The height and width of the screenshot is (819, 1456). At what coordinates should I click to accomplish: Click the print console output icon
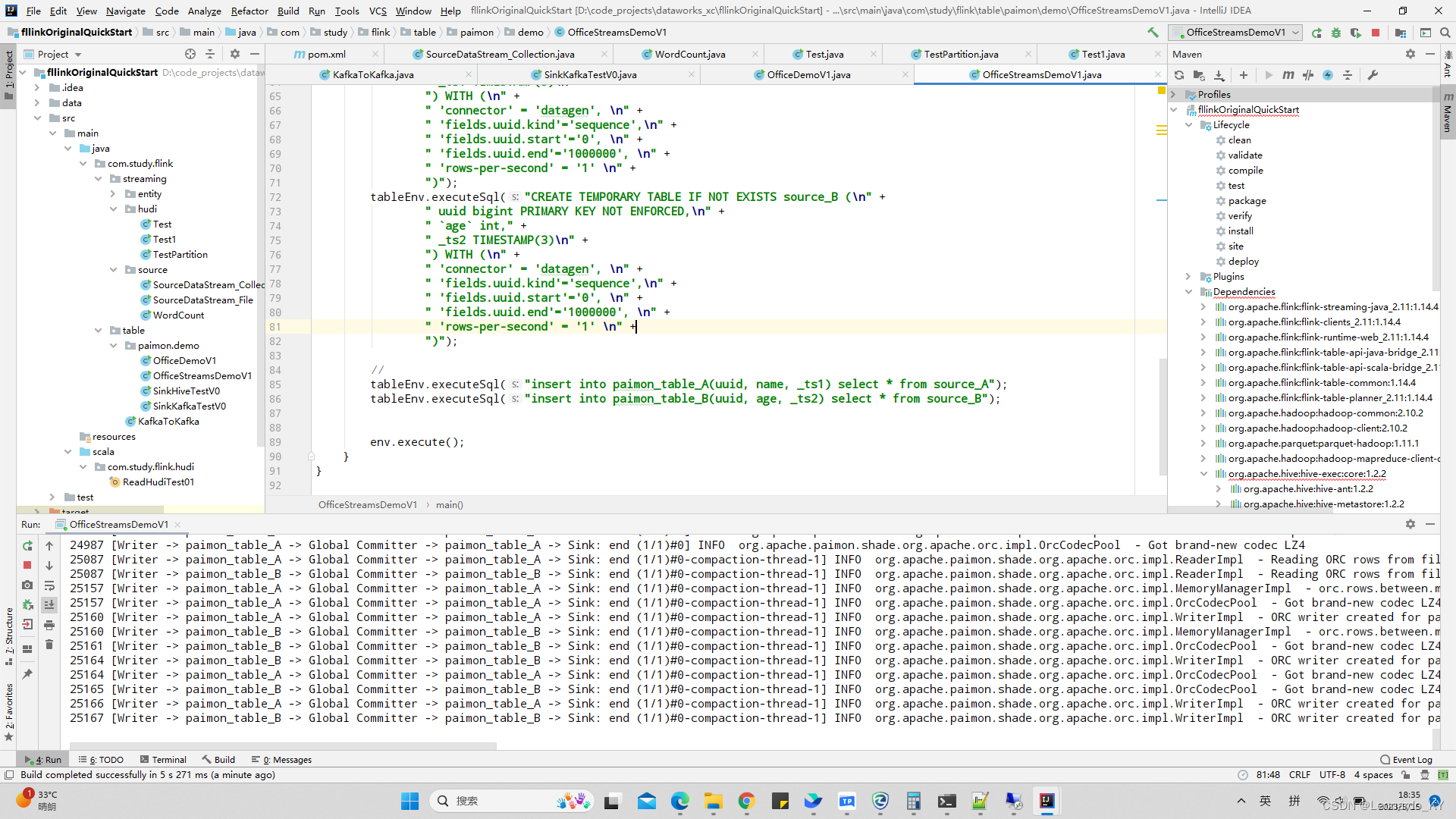49,625
